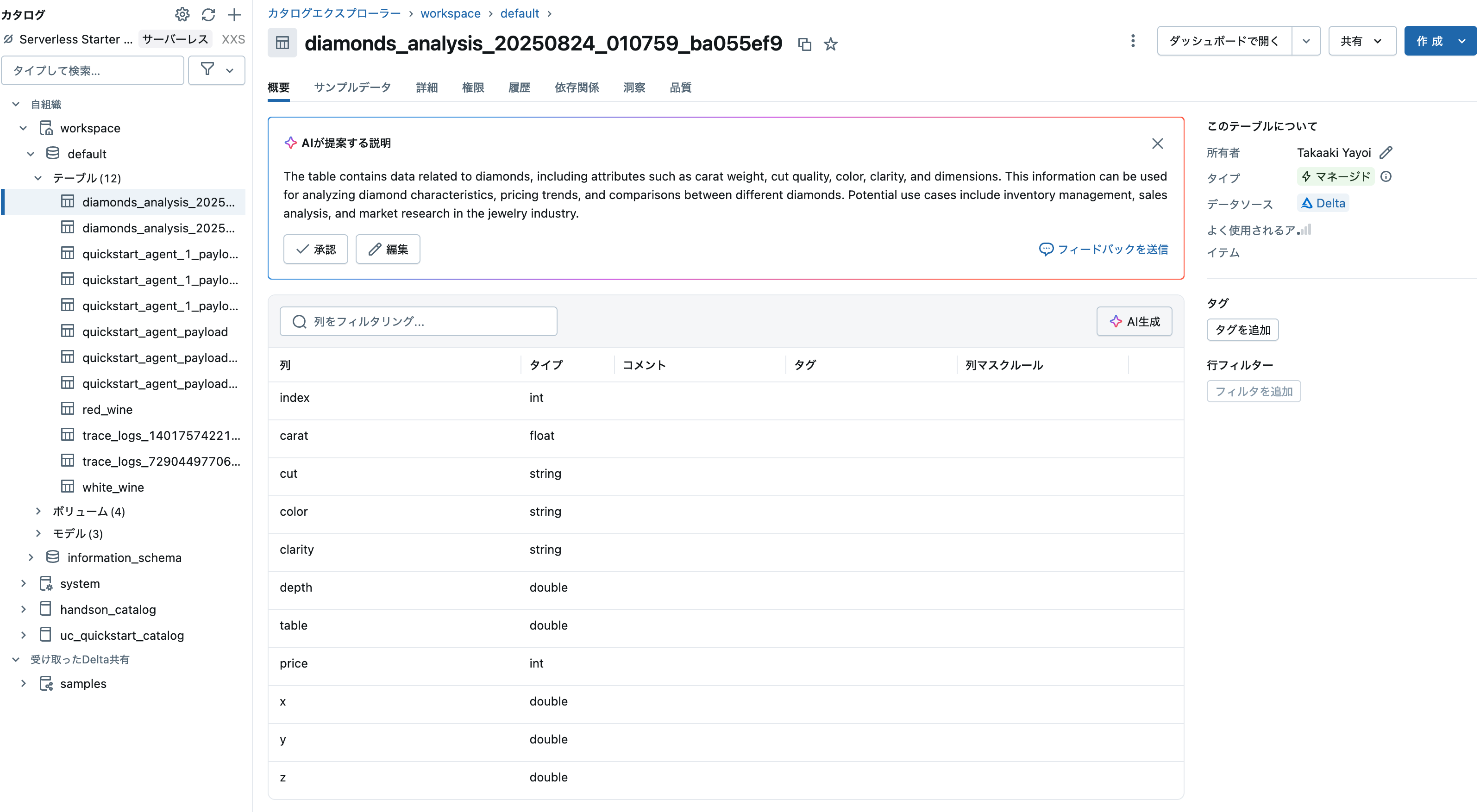This screenshot has height=812, width=1480.
Task: Click the 列をフィルタリング search field
Action: [x=418, y=322]
